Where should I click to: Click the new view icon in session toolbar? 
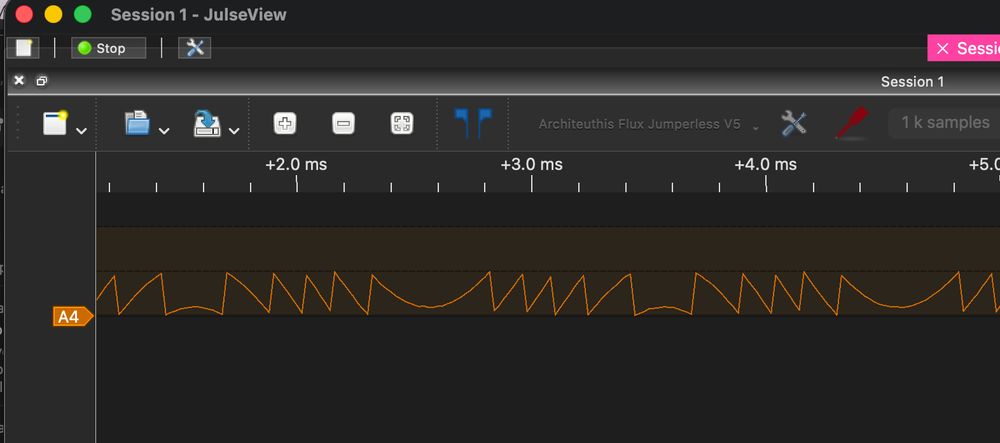(x=55, y=123)
